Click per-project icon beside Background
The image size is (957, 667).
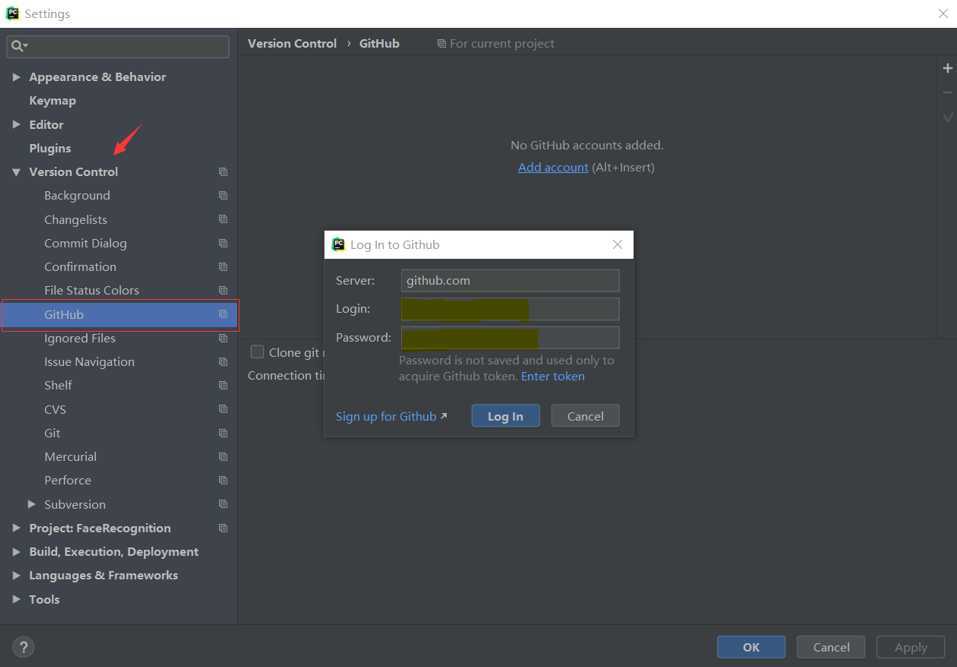point(223,196)
